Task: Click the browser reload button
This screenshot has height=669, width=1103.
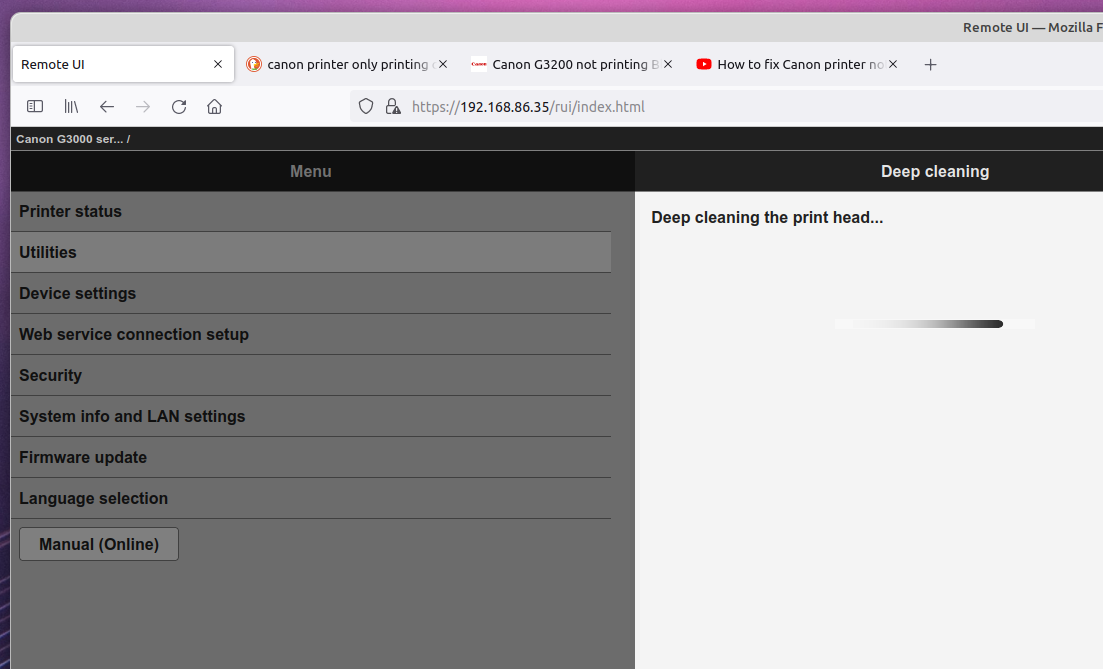Action: tap(179, 106)
